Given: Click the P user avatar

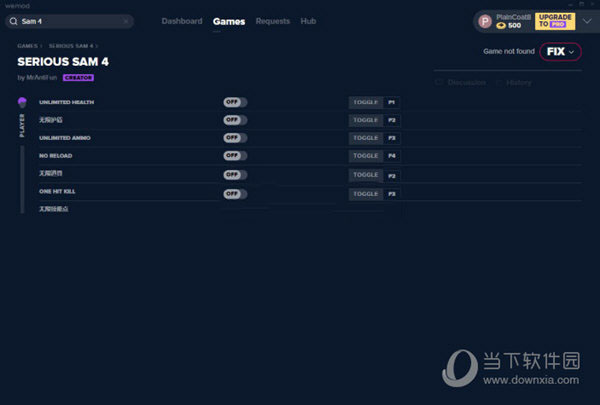Looking at the screenshot, I should (485, 21).
